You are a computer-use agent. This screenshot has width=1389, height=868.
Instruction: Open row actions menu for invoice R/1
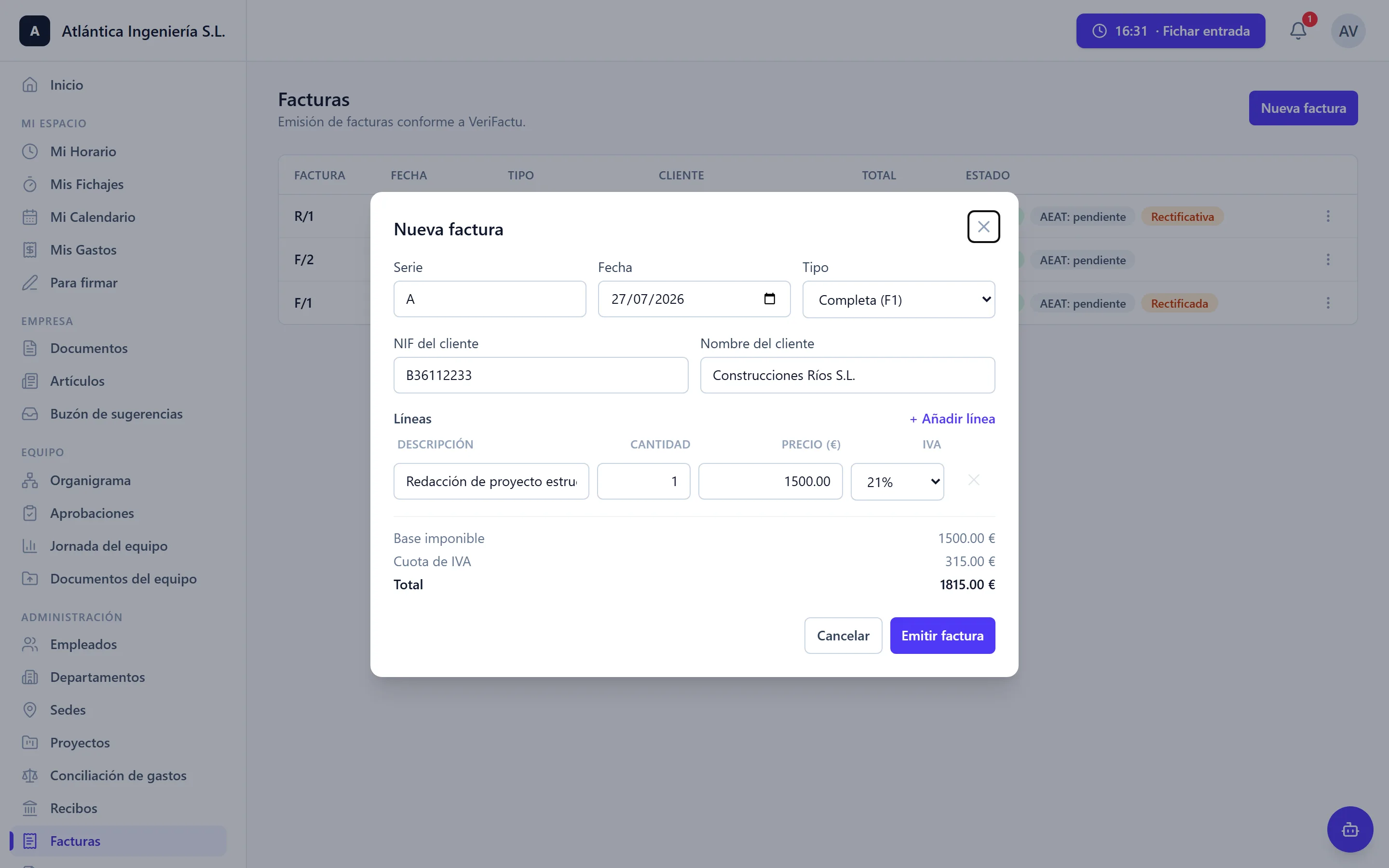tap(1328, 217)
